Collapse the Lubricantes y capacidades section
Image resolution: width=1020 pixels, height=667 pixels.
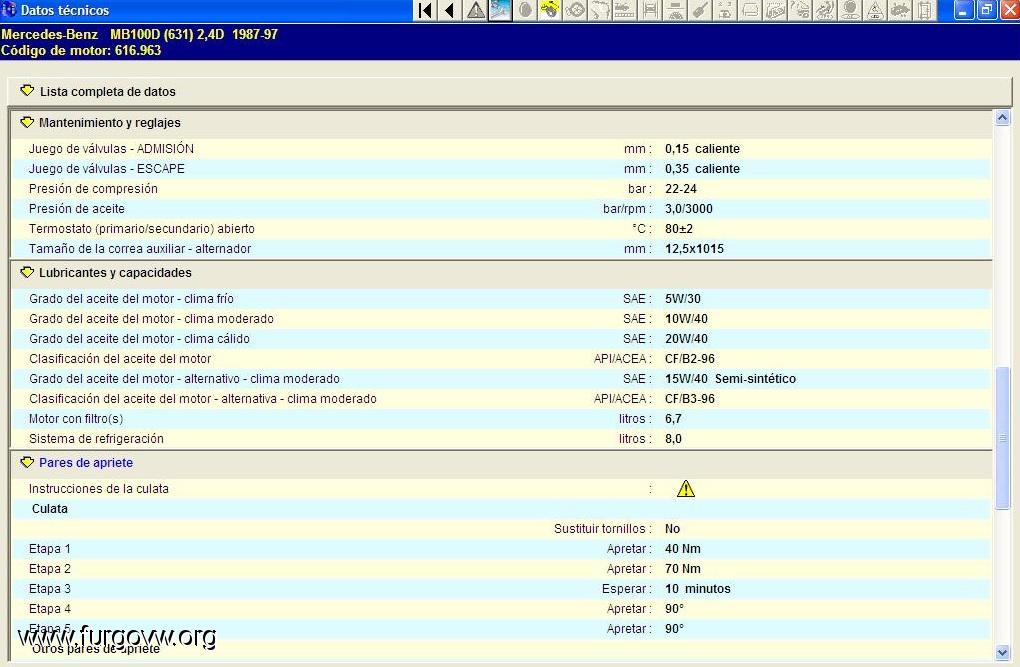click(27, 272)
